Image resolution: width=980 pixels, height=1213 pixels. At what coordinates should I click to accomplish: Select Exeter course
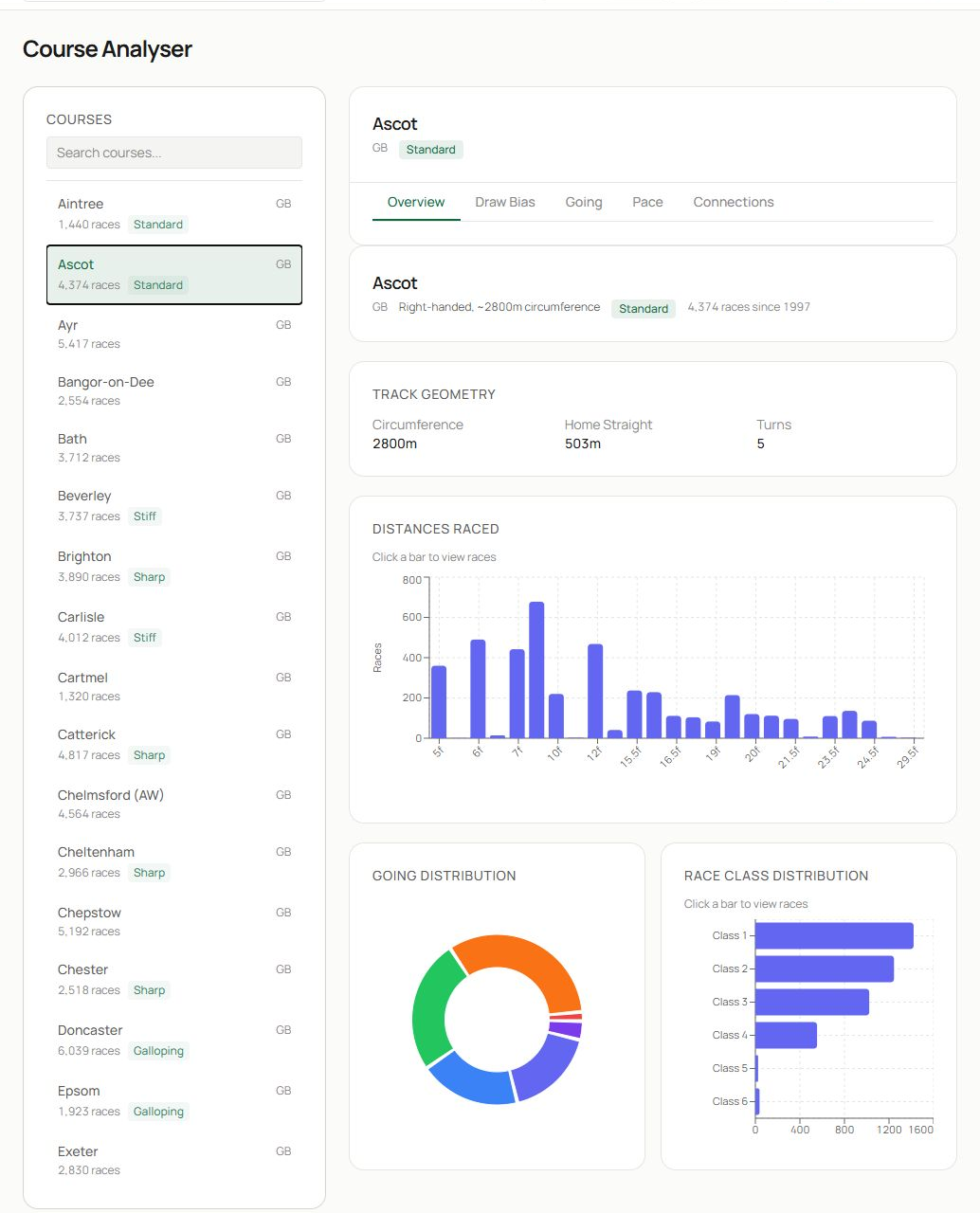click(174, 1160)
